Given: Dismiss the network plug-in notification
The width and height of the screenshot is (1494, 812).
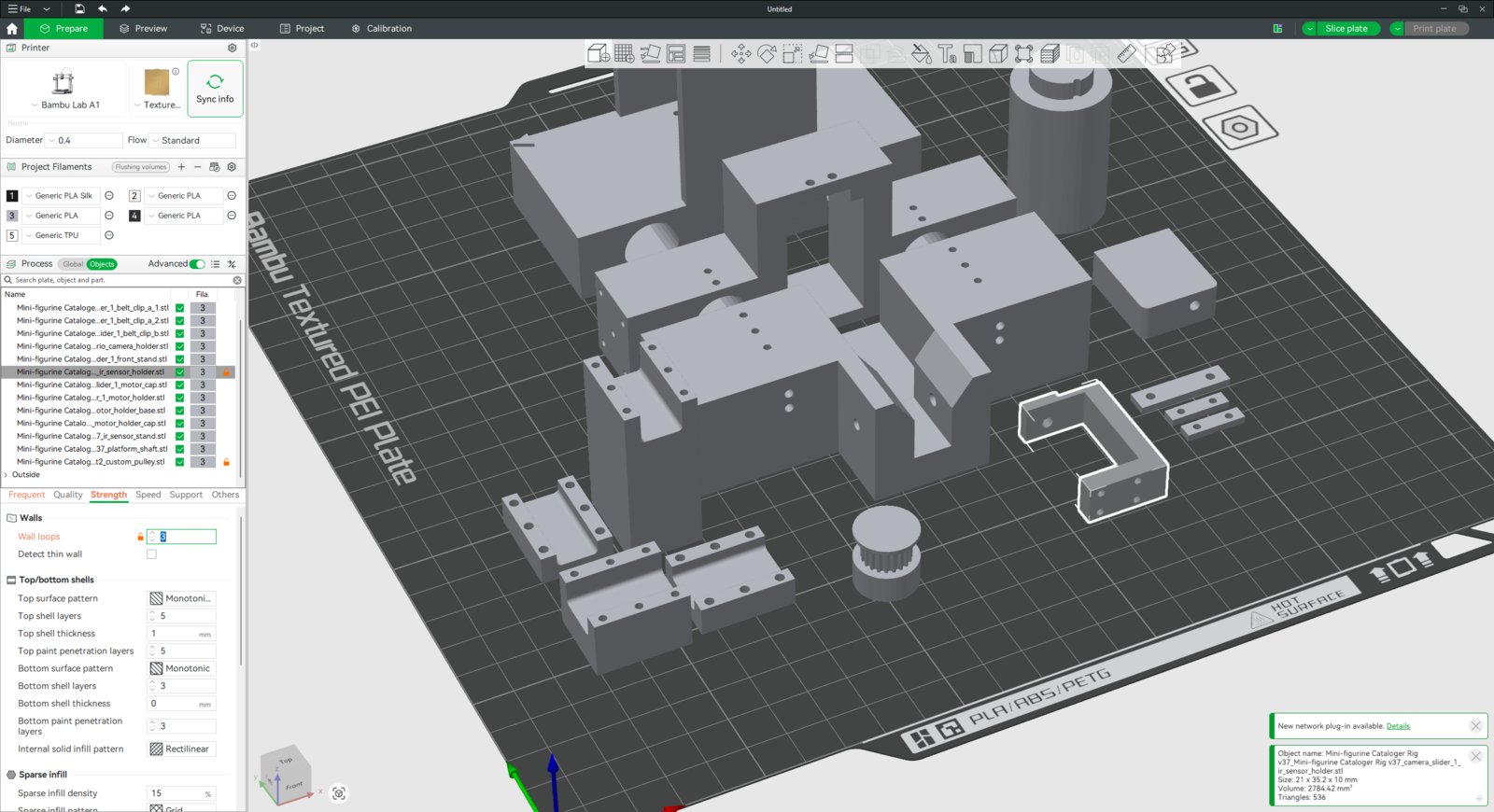Looking at the screenshot, I should (1475, 726).
